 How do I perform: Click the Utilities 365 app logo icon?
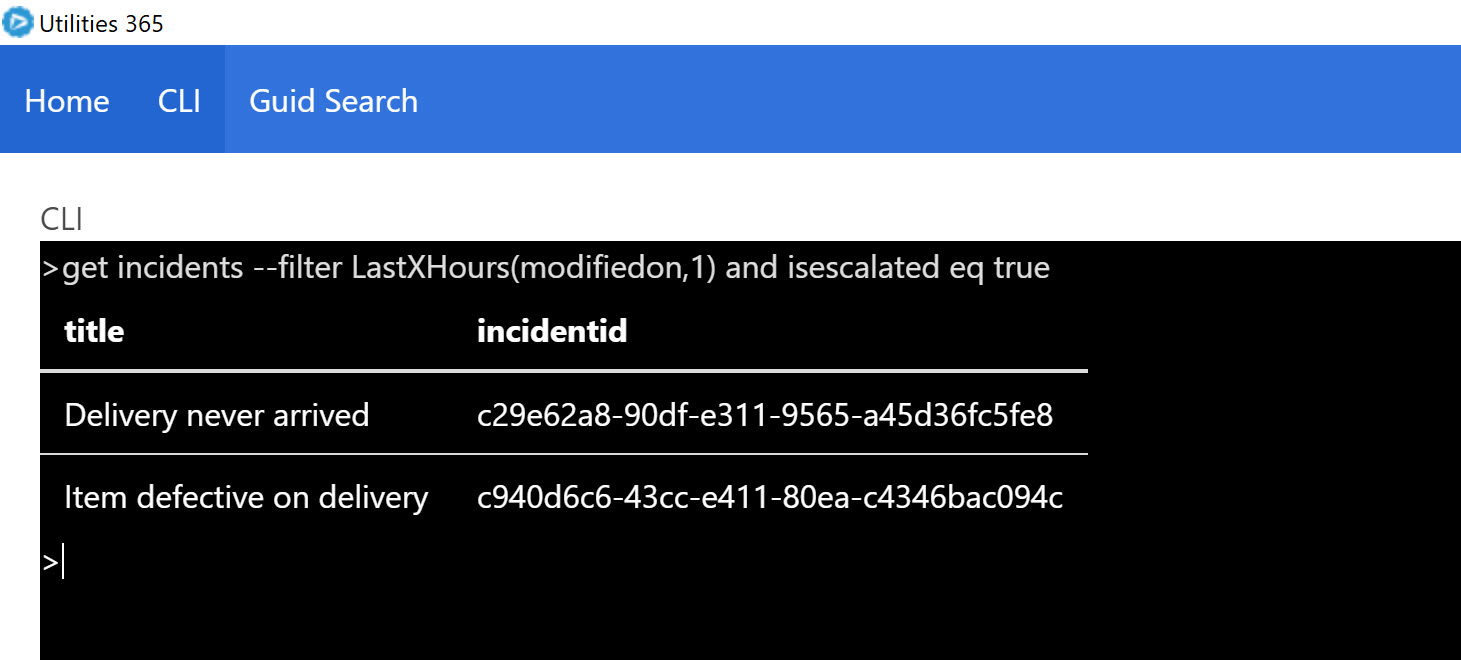(x=18, y=22)
